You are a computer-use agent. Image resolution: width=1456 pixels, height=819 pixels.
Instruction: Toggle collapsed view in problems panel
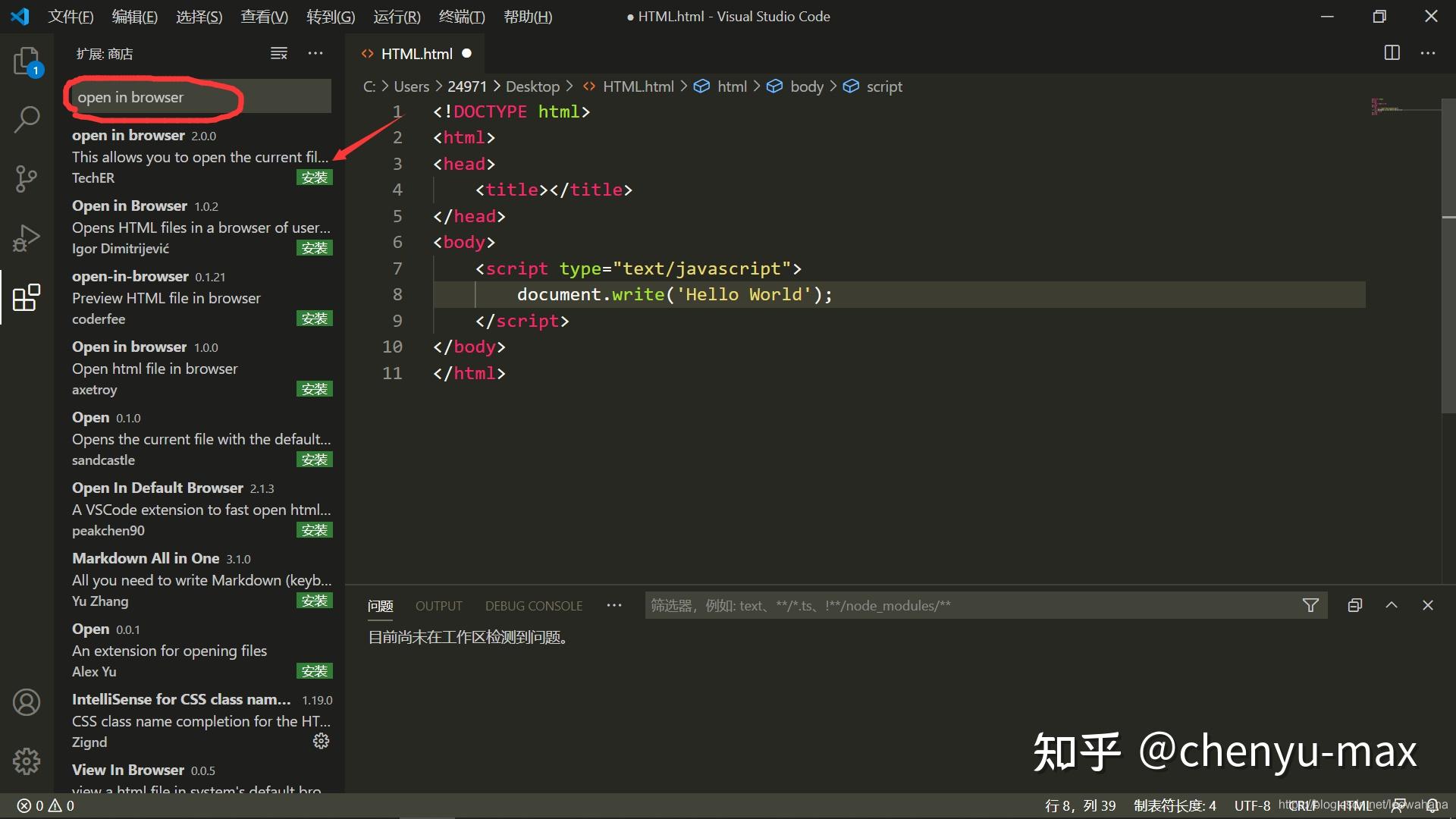(1355, 605)
